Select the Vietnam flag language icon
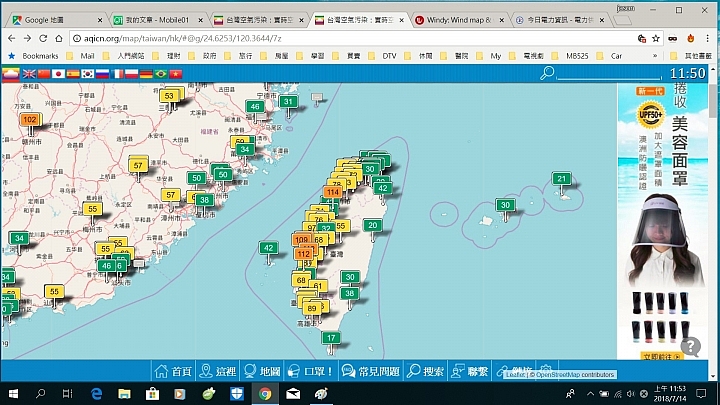 pos(175,74)
